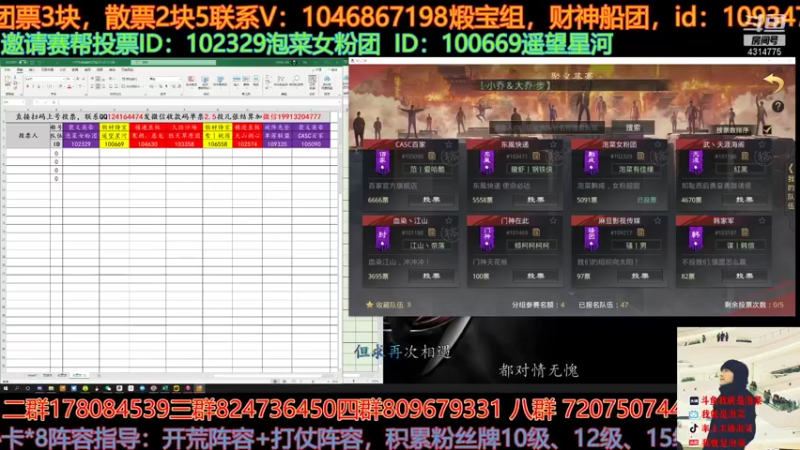Copy the 泡菜女粉团 team ID icon
Image resolution: width=800 pixels, height=450 pixels.
click(x=641, y=156)
